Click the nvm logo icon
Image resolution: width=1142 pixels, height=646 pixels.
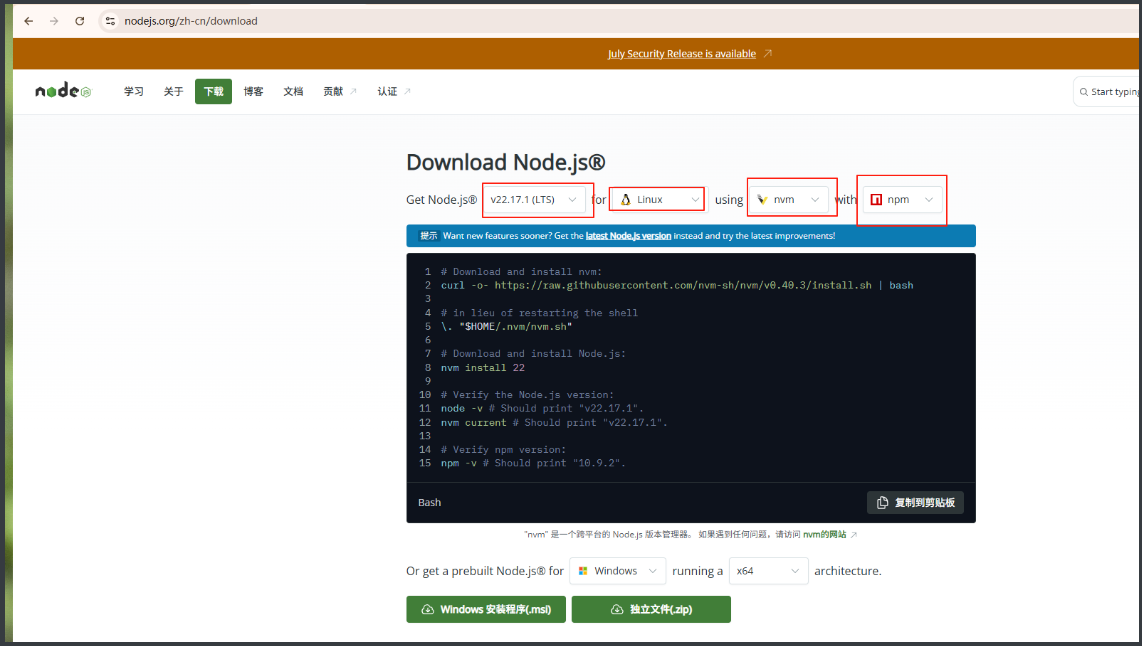pyautogui.click(x=763, y=200)
